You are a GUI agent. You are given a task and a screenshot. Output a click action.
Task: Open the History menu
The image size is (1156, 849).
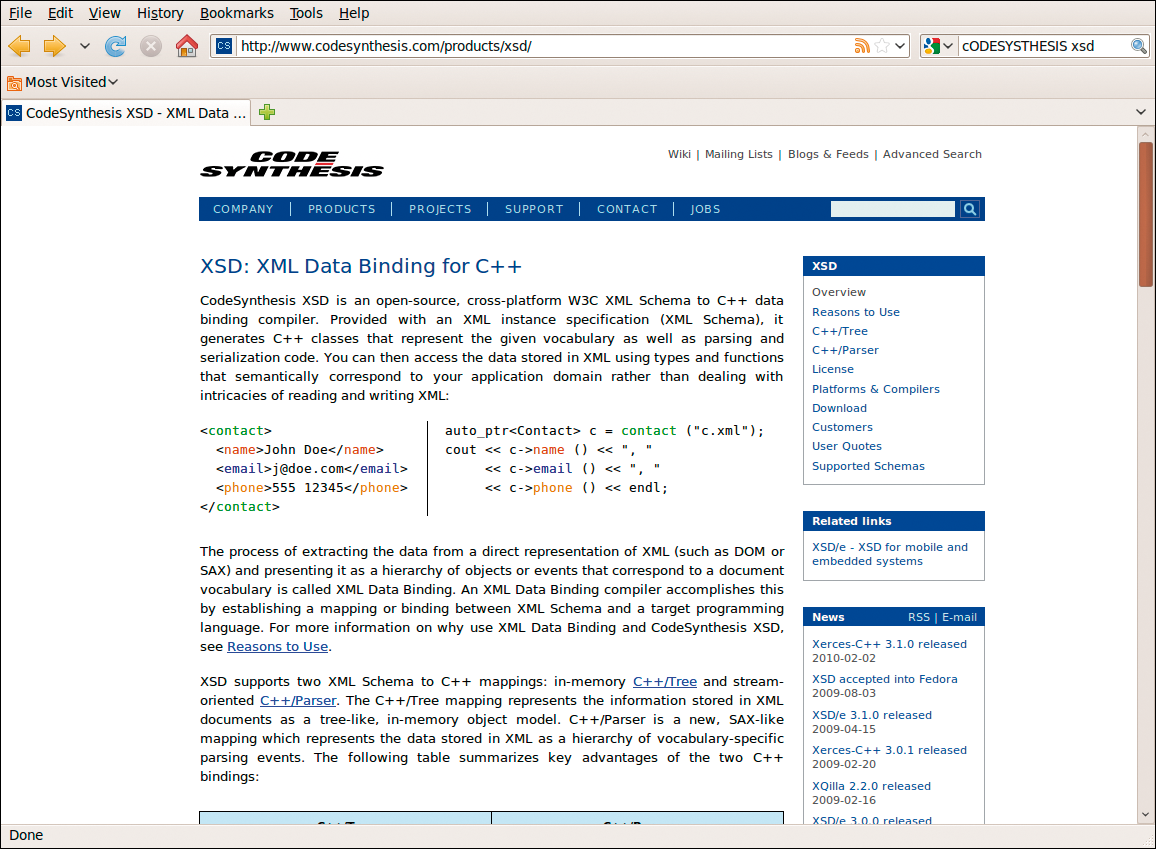(x=160, y=13)
